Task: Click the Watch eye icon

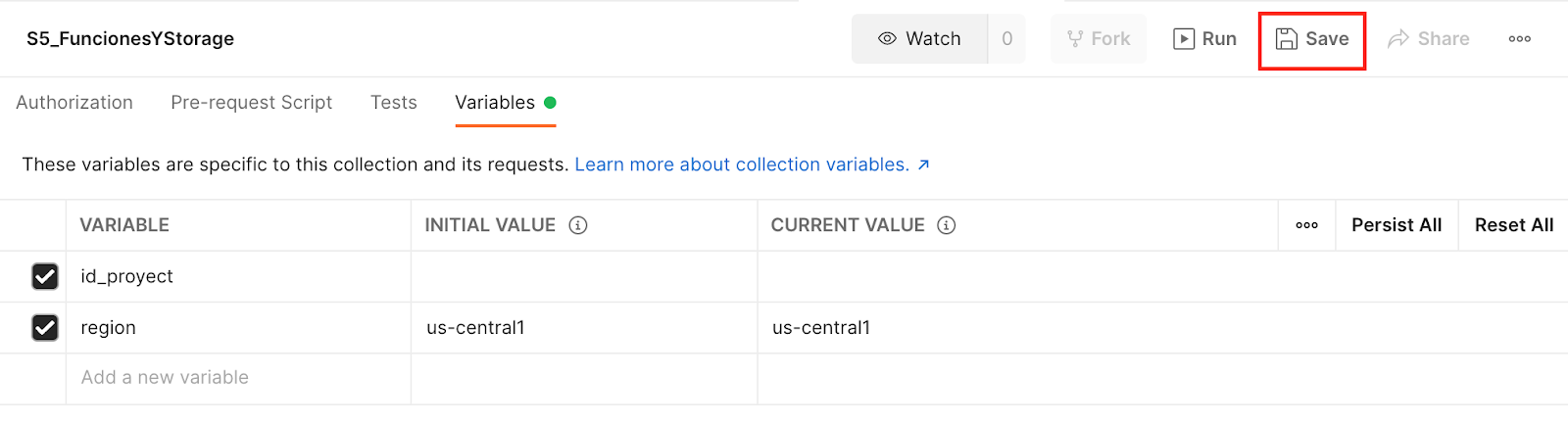Action: 887,38
